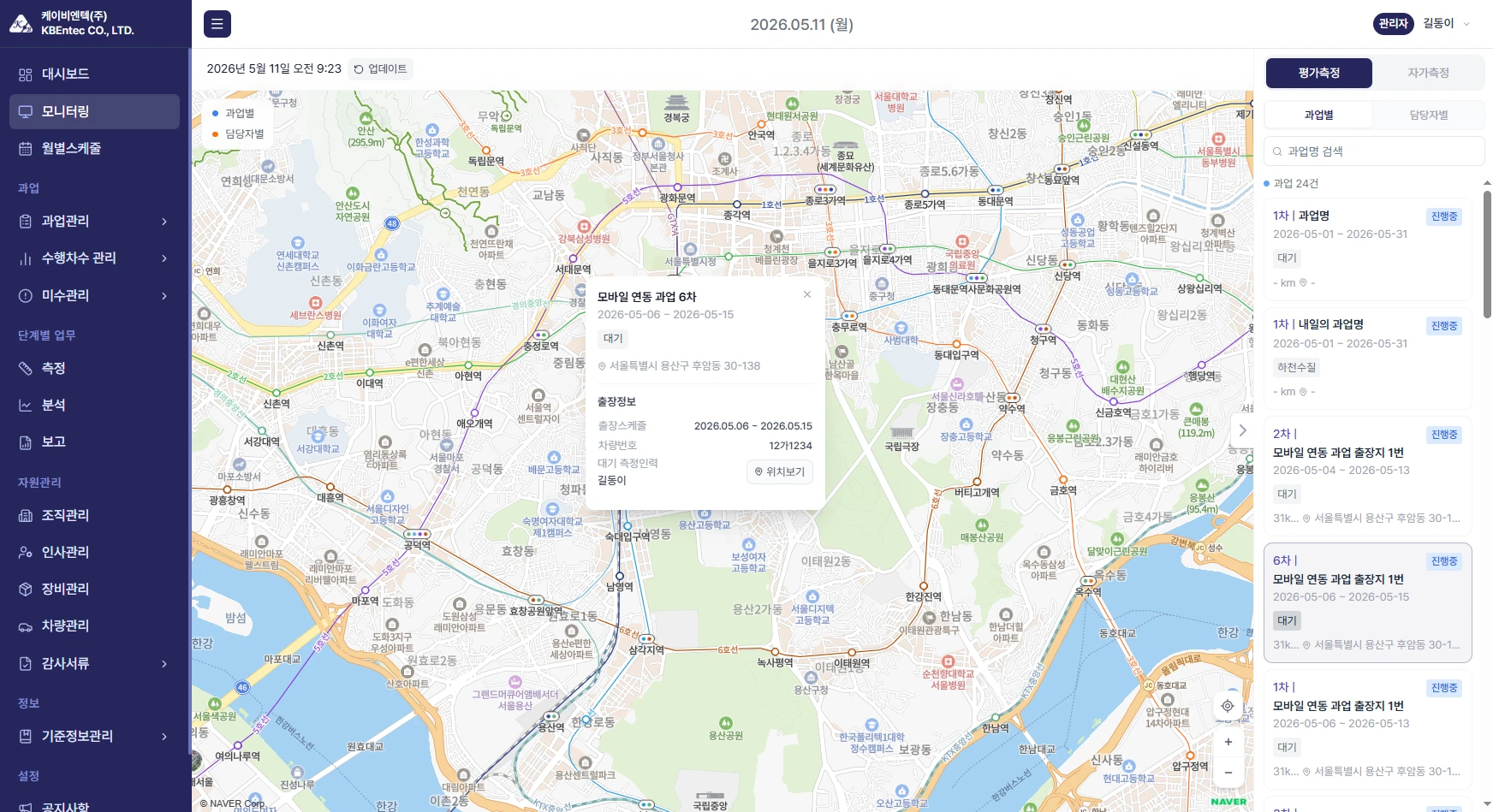The height and width of the screenshot is (812, 1493).
Task: Click the 인사관리 person icon
Action: click(x=26, y=553)
